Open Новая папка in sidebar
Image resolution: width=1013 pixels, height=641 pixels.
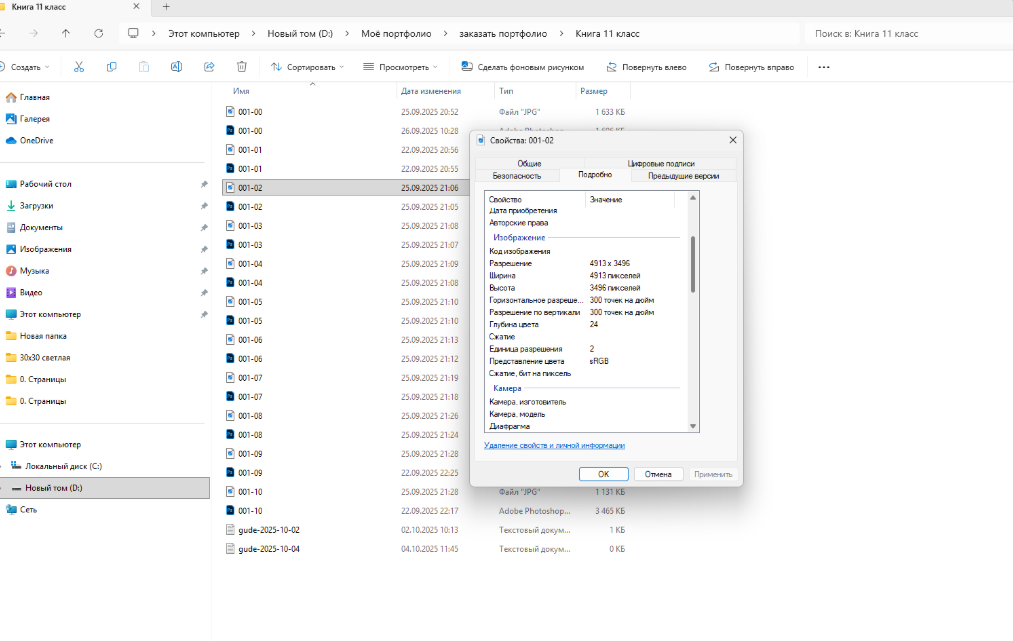pyautogui.click(x=43, y=336)
